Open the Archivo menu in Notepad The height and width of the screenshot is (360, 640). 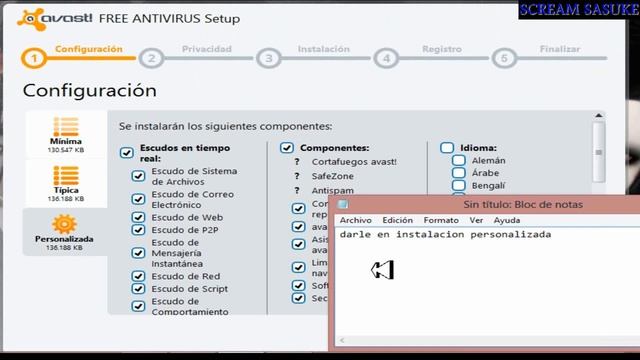click(356, 220)
